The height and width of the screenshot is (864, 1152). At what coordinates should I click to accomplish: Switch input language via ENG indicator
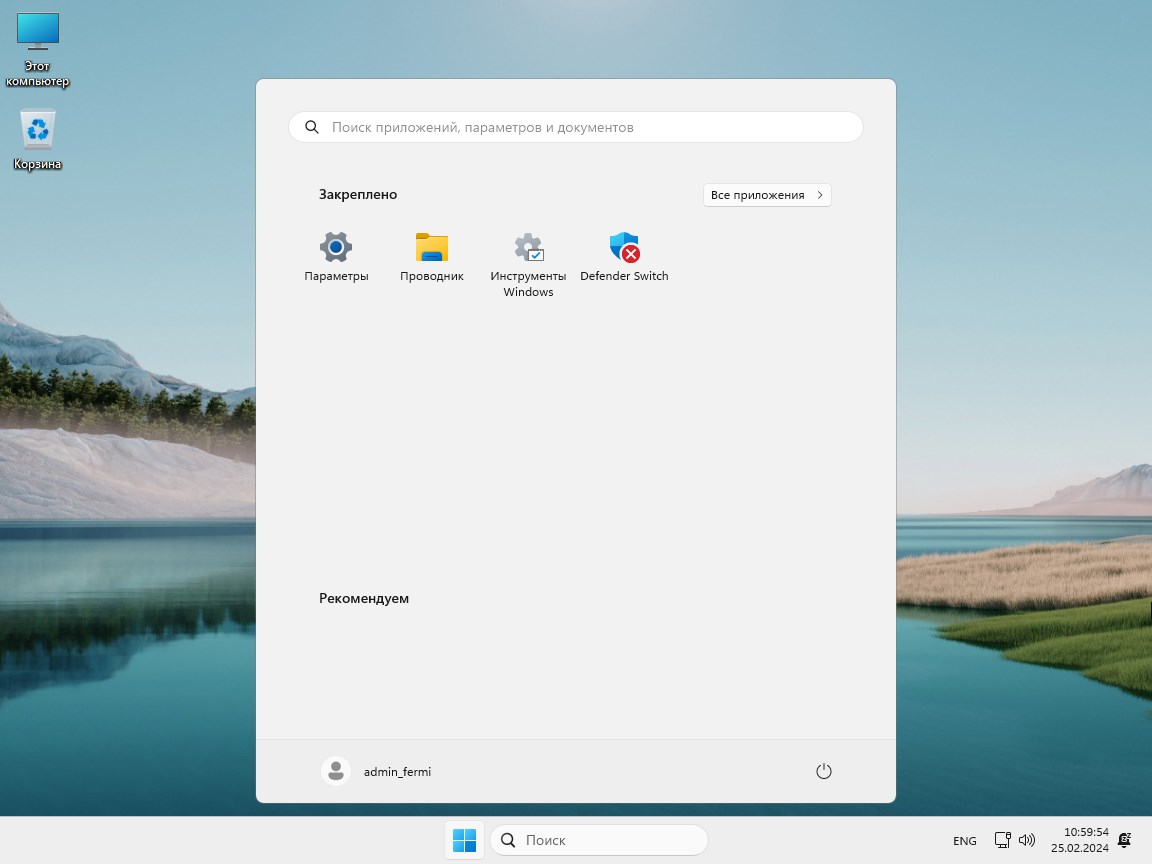coord(965,840)
